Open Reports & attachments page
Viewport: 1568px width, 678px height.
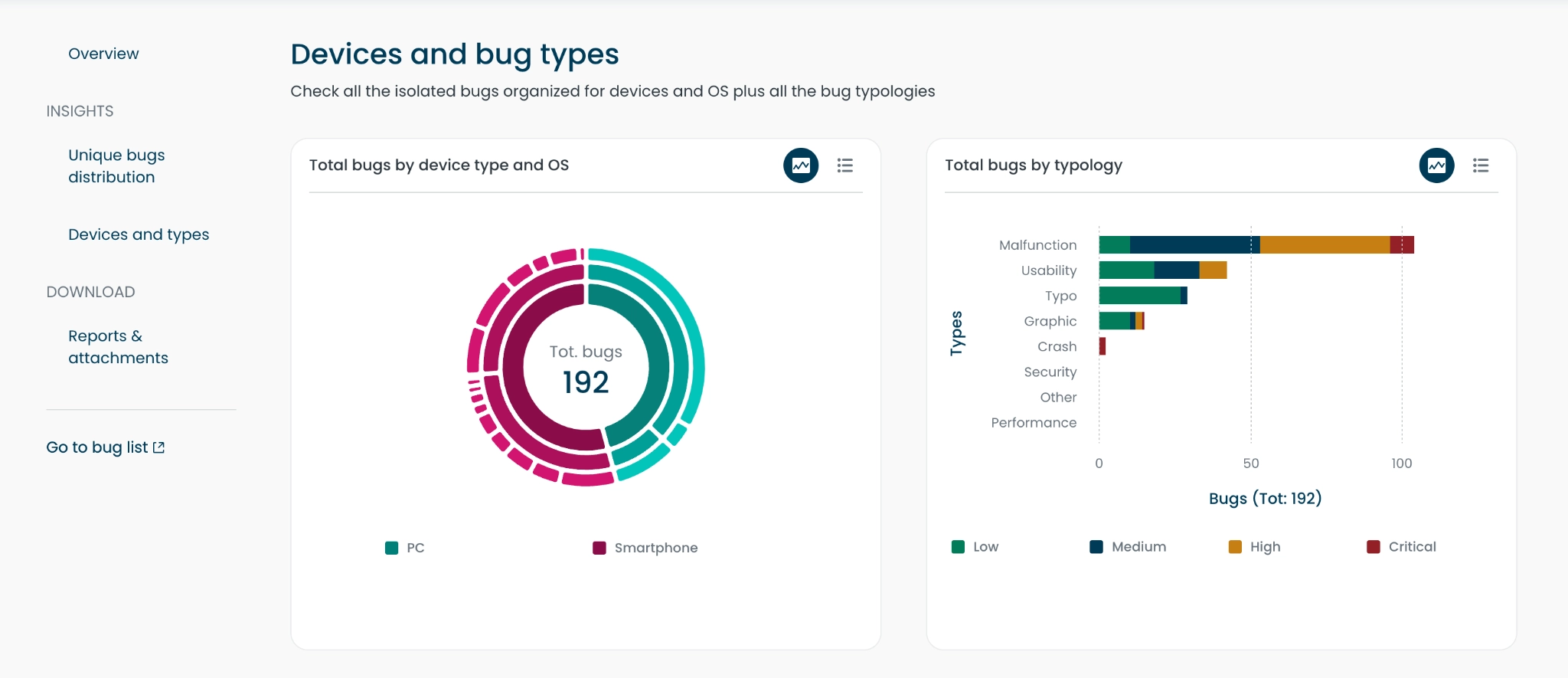[118, 347]
